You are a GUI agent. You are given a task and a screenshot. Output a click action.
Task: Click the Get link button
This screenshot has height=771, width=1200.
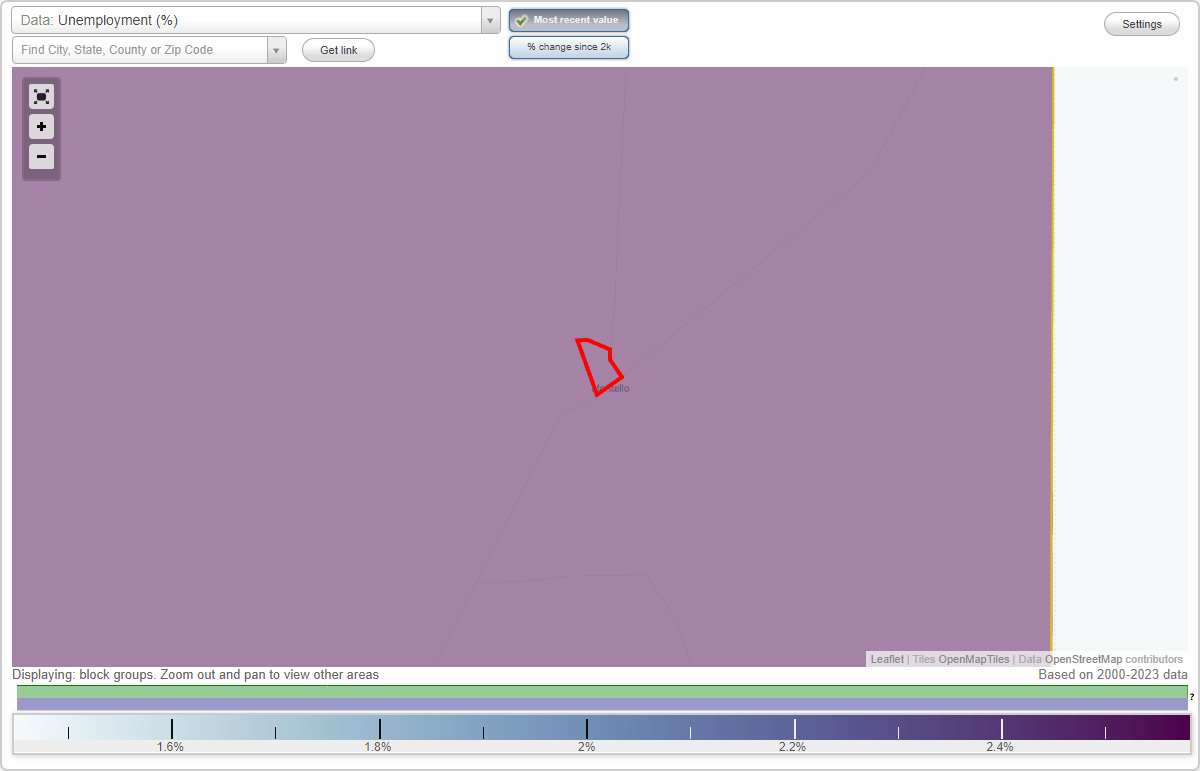(x=338, y=50)
